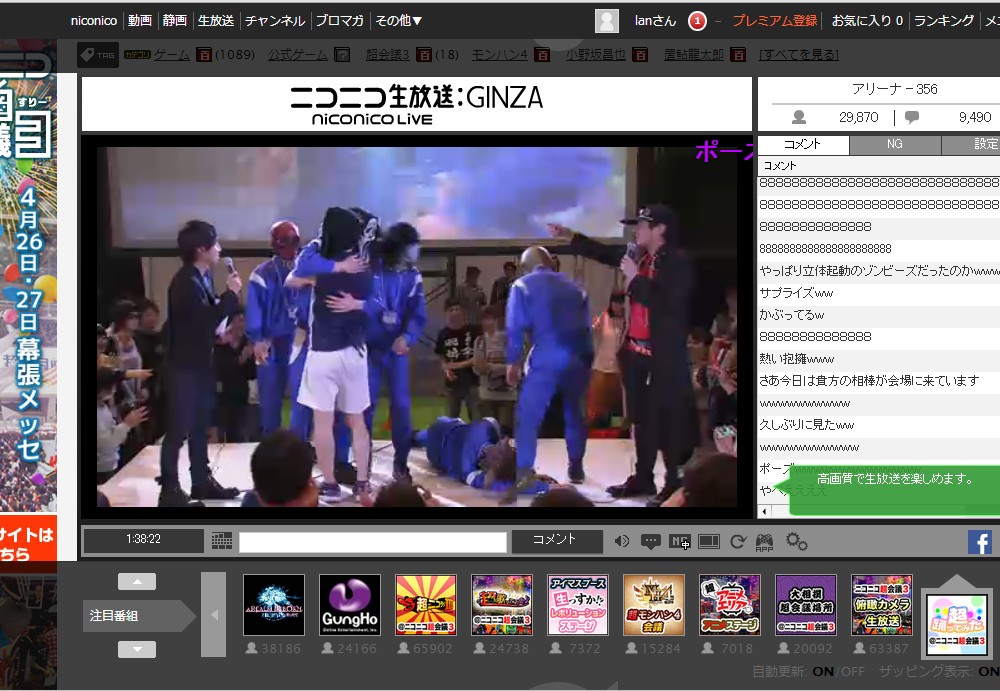
Task: Open dictionary icon next to ゲーム tag
Action: click(x=203, y=55)
